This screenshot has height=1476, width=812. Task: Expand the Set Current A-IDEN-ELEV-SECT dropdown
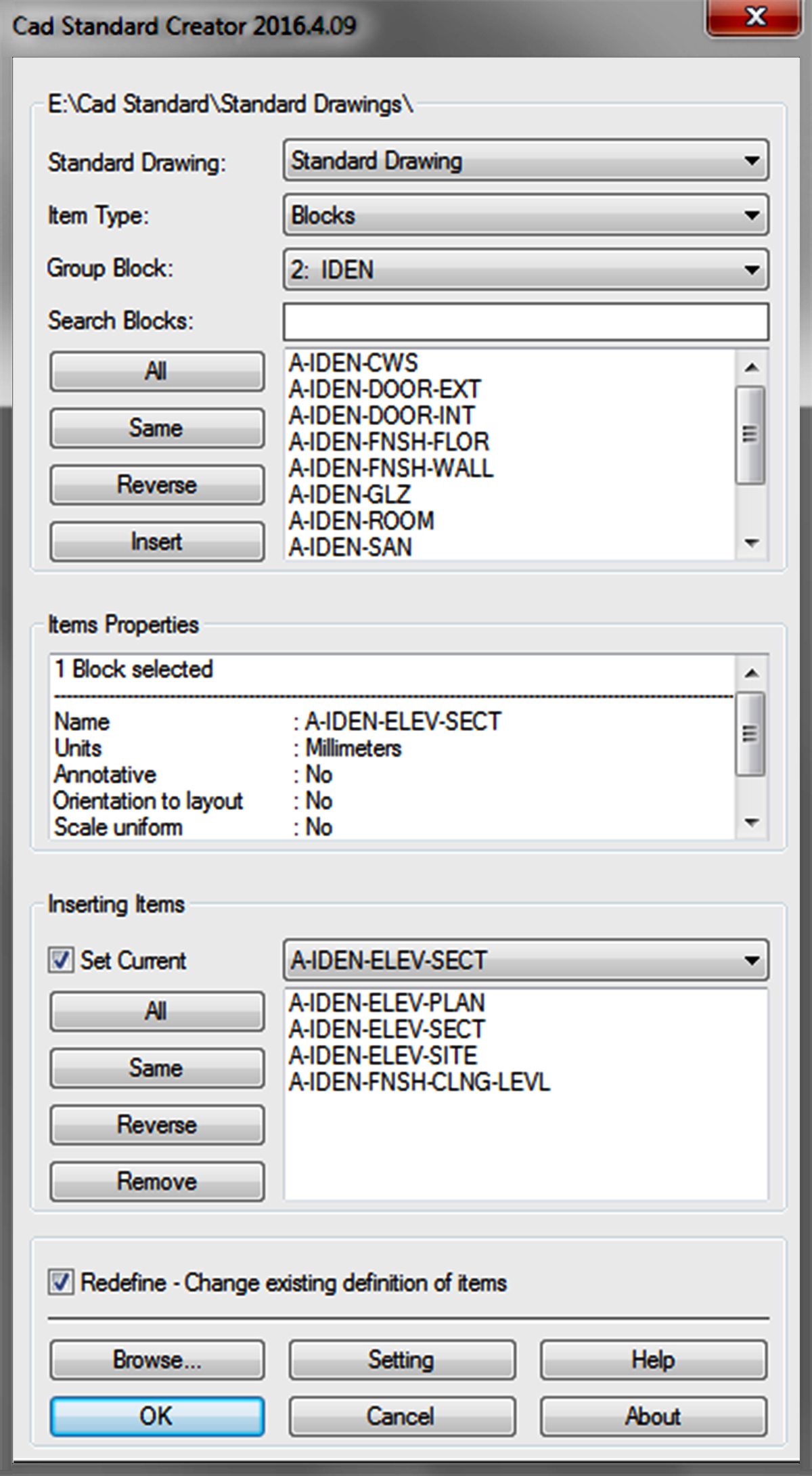(x=750, y=960)
